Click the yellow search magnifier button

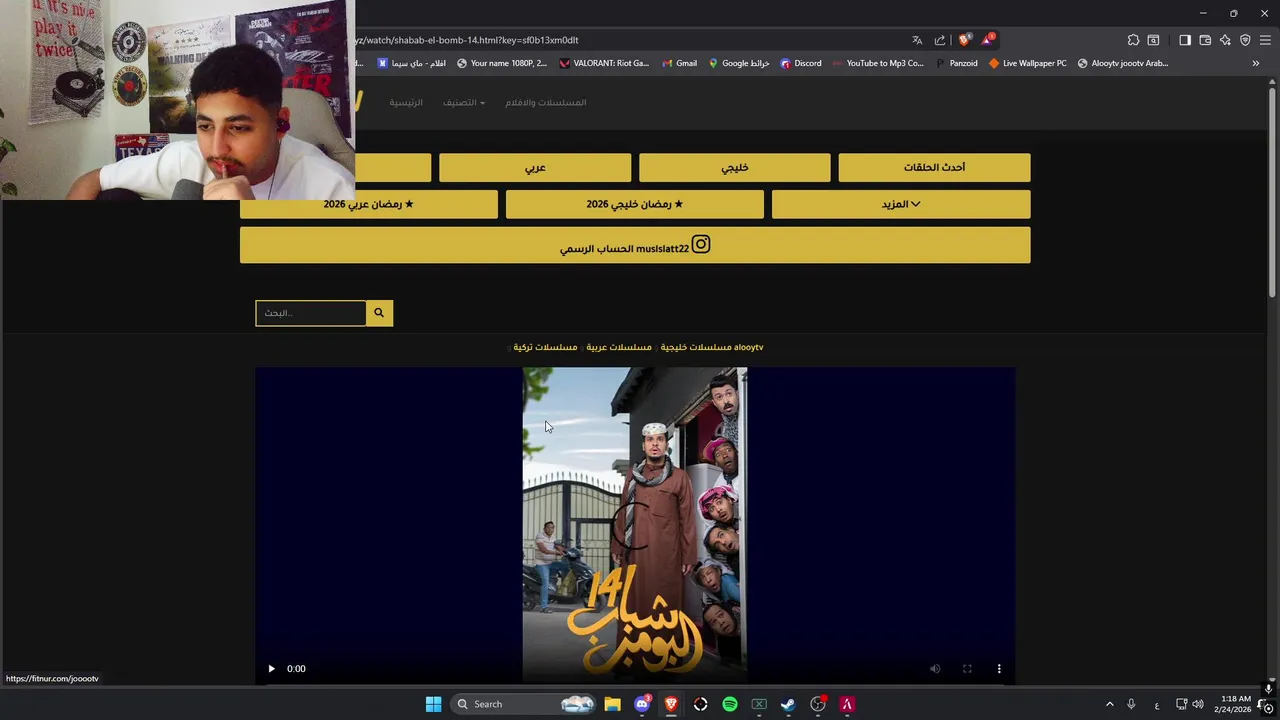[379, 313]
